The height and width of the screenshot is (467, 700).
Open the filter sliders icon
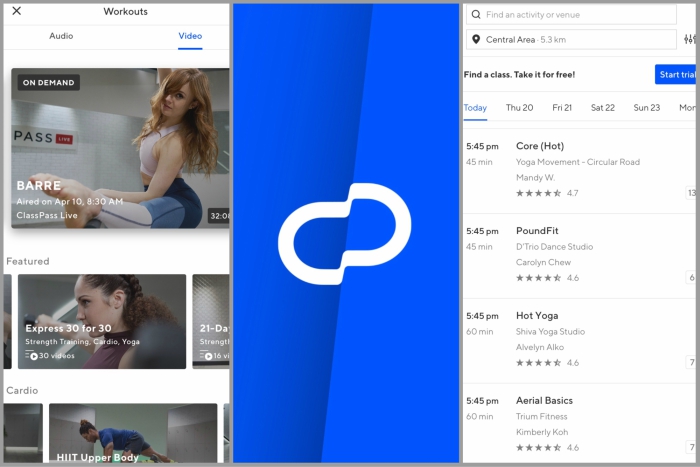(x=690, y=40)
